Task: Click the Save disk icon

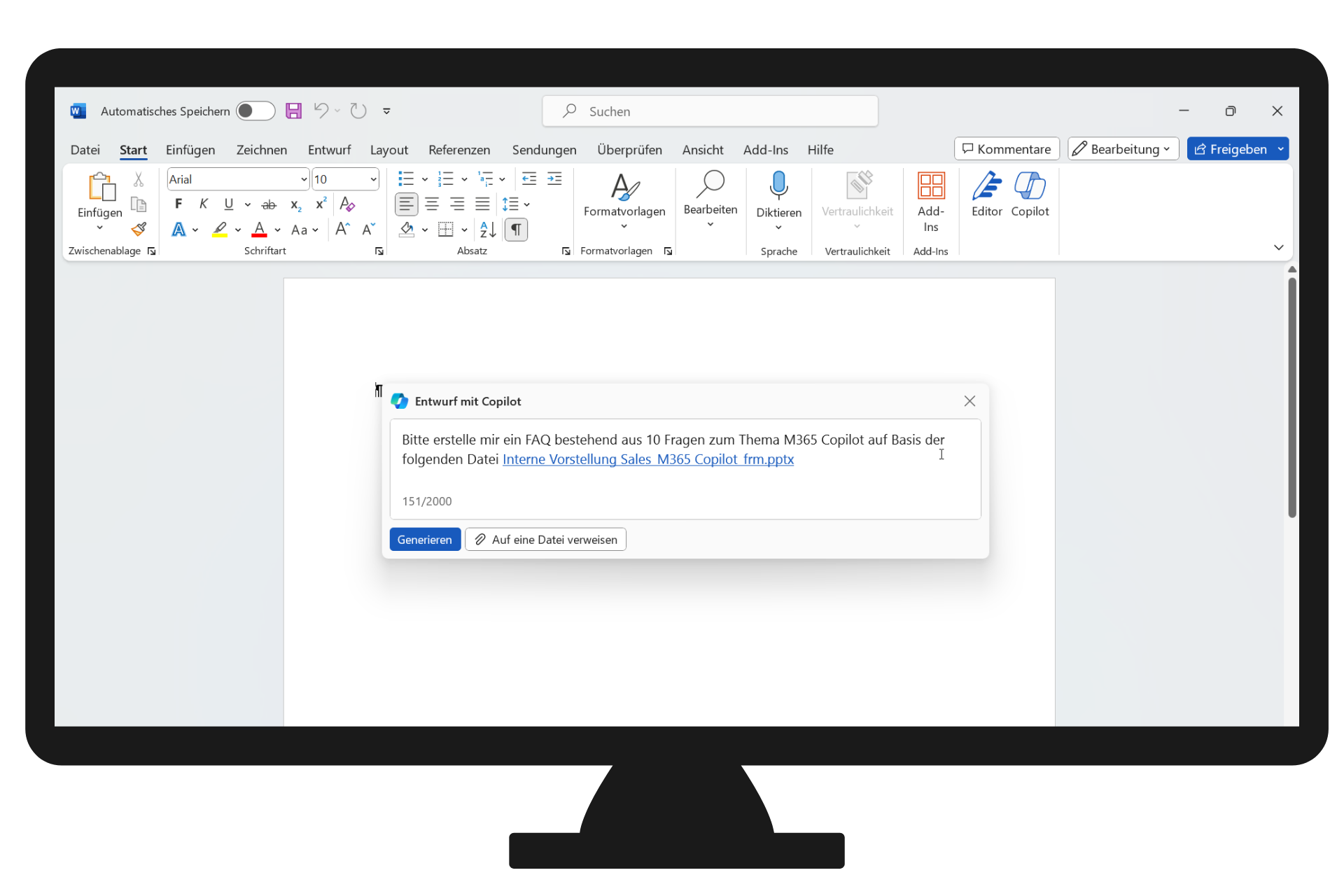Action: [x=293, y=111]
